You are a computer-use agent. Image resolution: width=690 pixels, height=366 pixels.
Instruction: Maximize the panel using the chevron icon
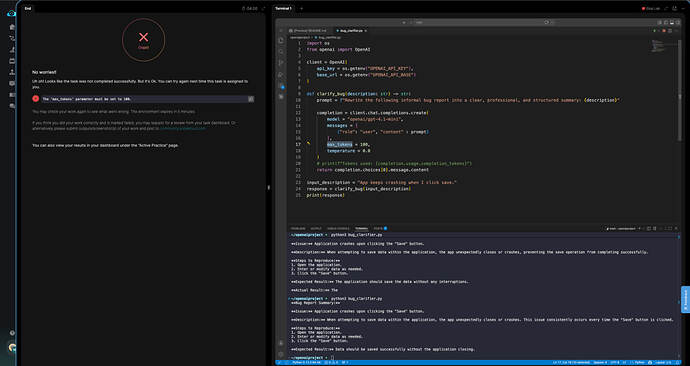tap(670, 228)
